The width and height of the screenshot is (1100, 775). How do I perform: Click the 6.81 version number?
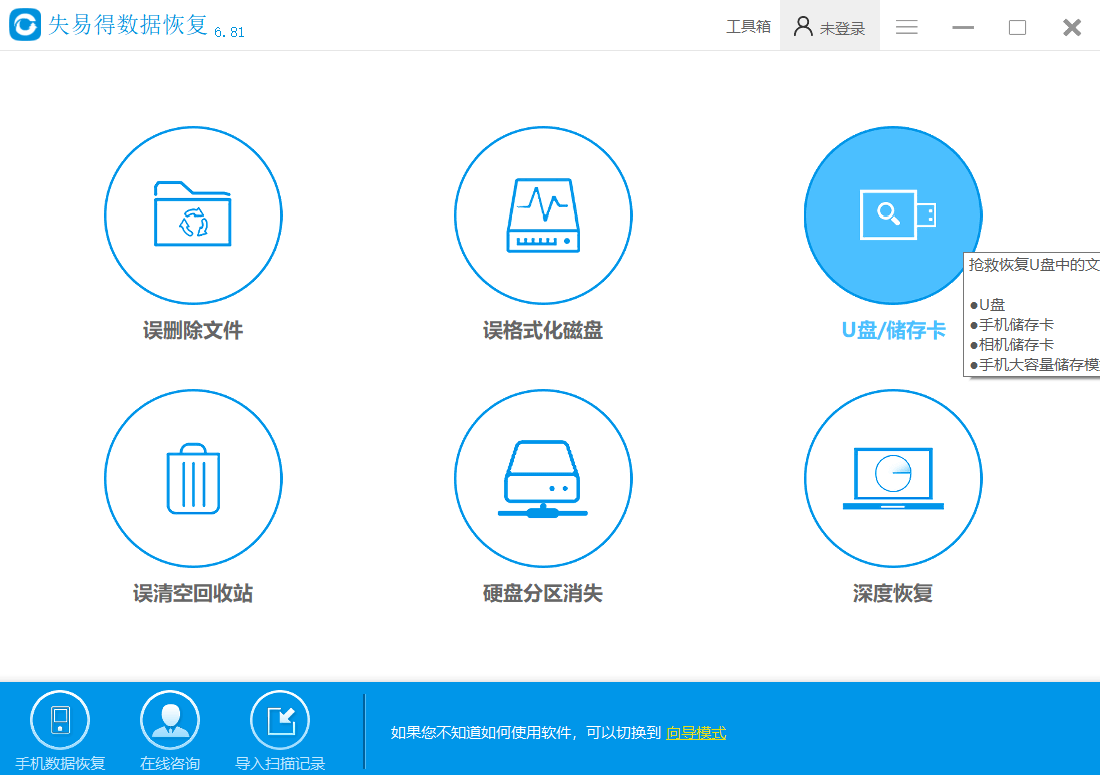(x=229, y=32)
